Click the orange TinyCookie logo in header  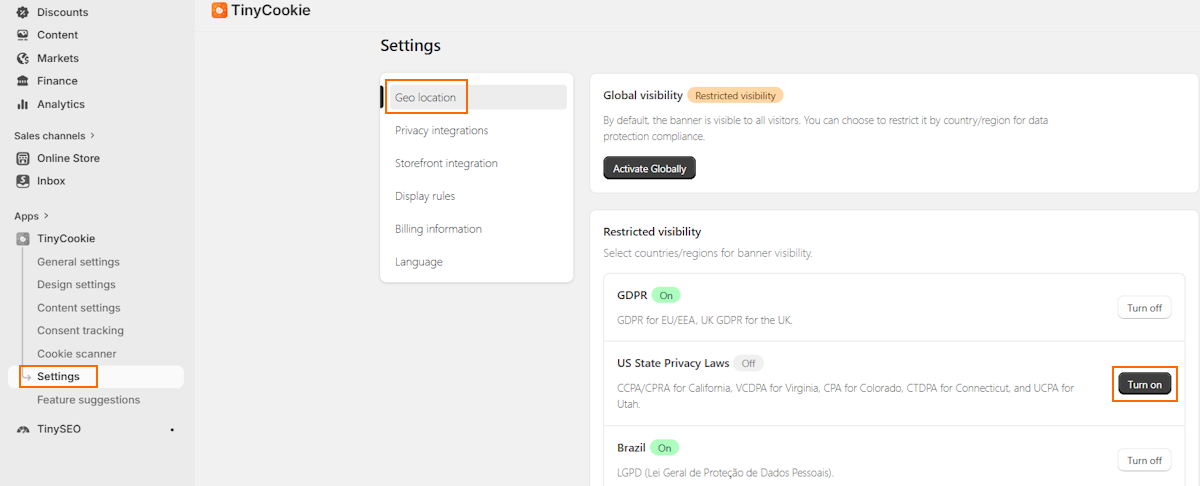[220, 10]
